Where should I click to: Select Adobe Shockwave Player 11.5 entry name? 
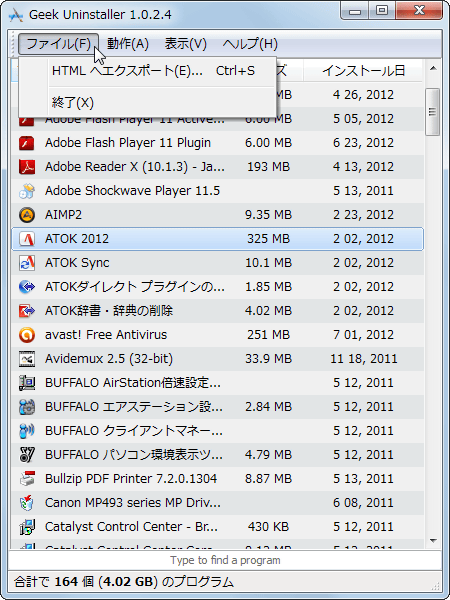coord(132,191)
